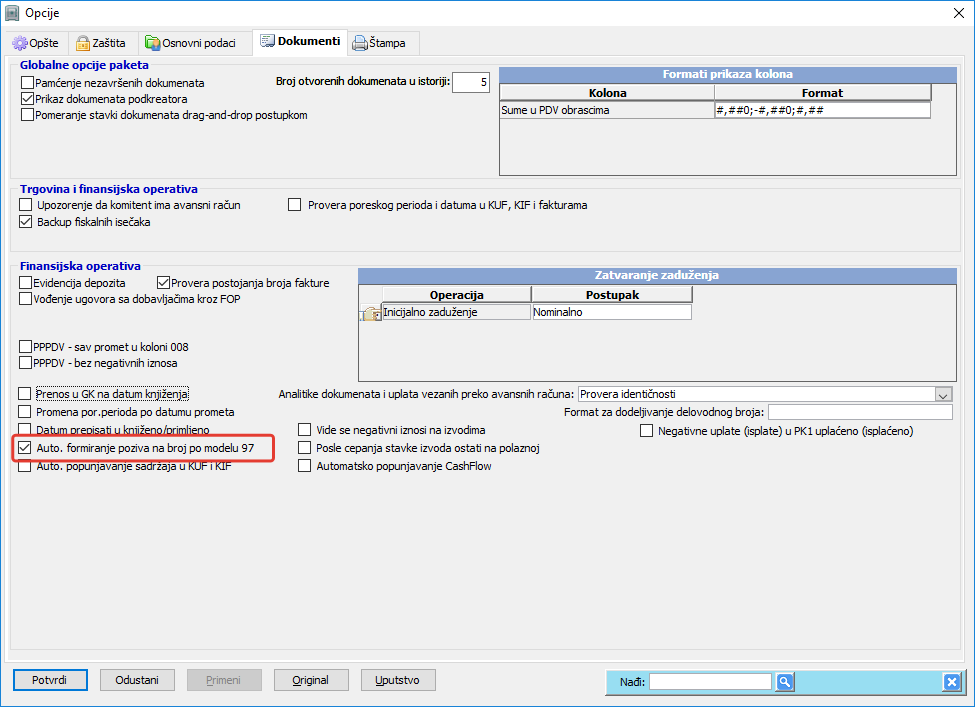Click the Opcije window title bar icon

12,12
